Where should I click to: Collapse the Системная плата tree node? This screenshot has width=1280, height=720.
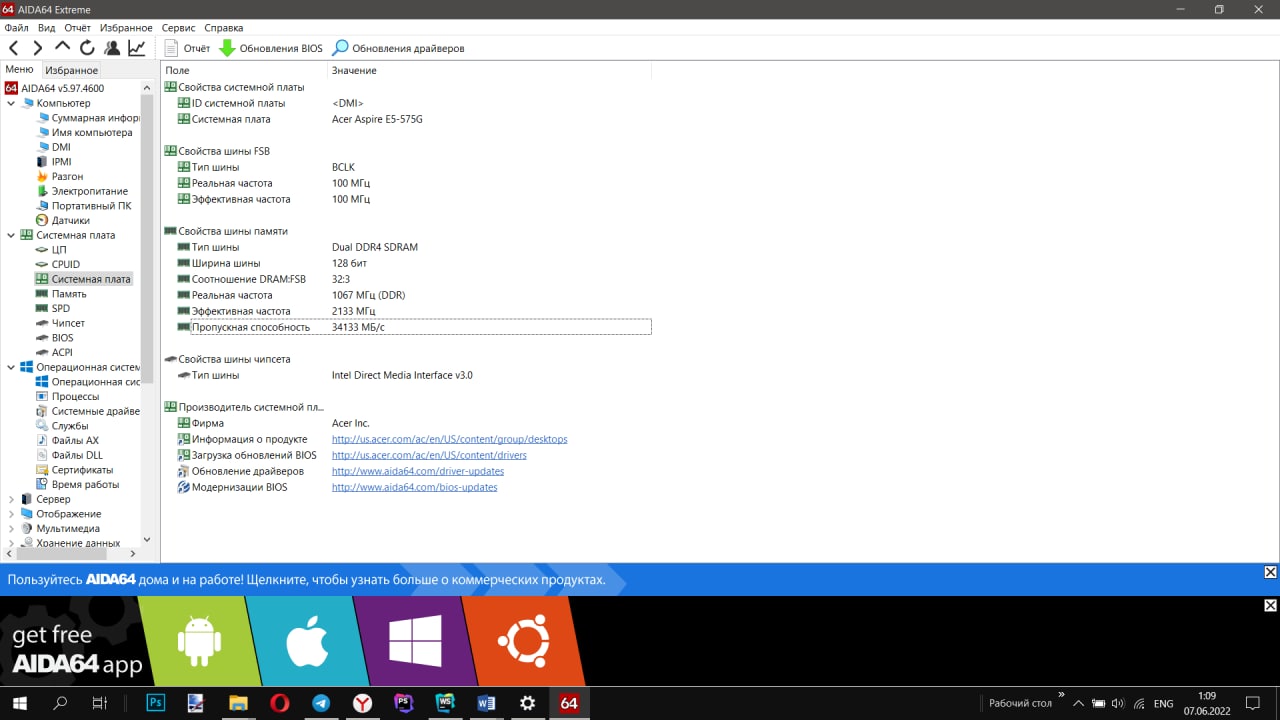11,235
